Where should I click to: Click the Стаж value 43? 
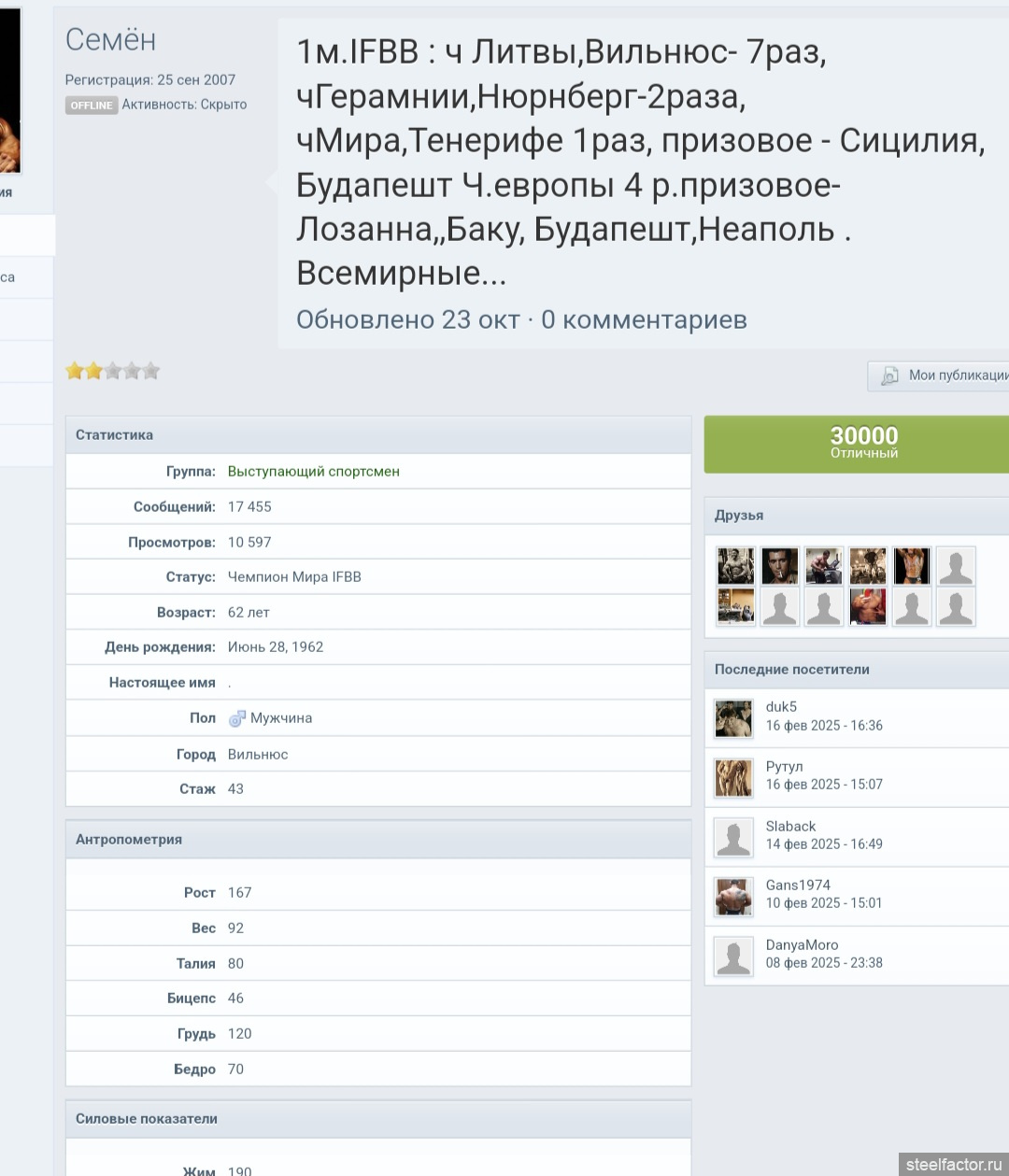[235, 789]
